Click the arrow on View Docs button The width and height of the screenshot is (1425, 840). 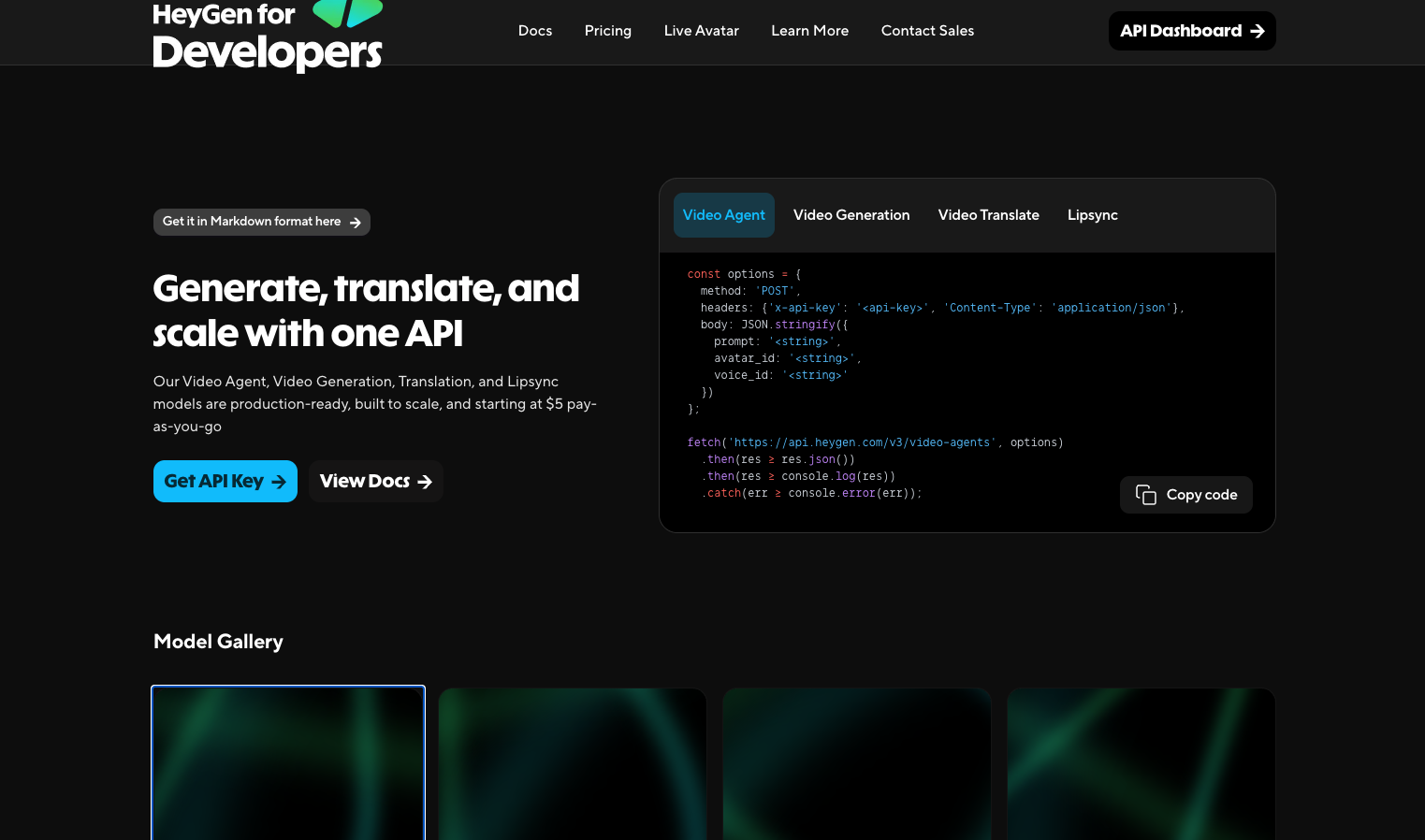[x=425, y=481]
